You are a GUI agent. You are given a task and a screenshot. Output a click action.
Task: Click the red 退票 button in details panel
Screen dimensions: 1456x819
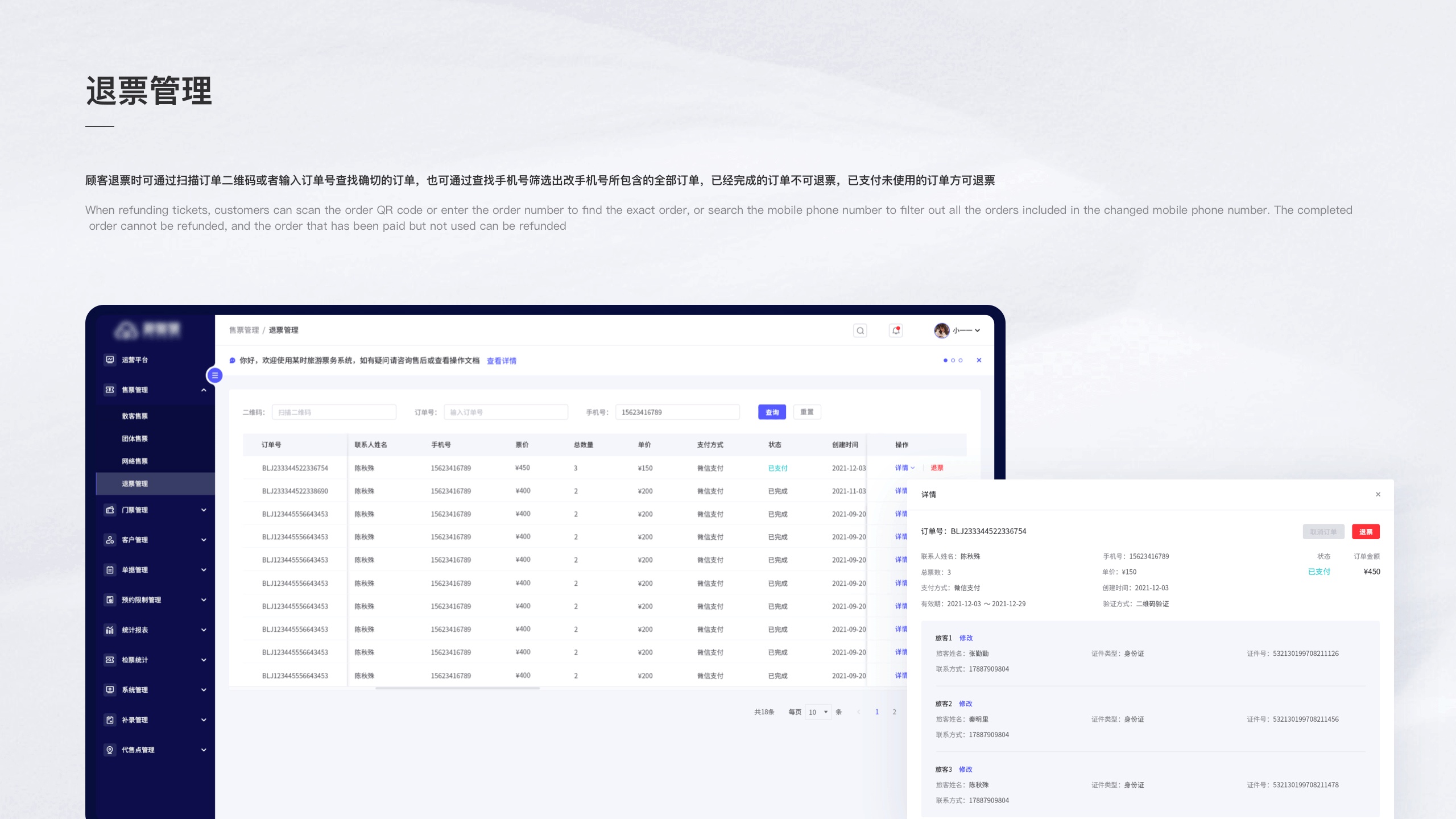[1366, 532]
